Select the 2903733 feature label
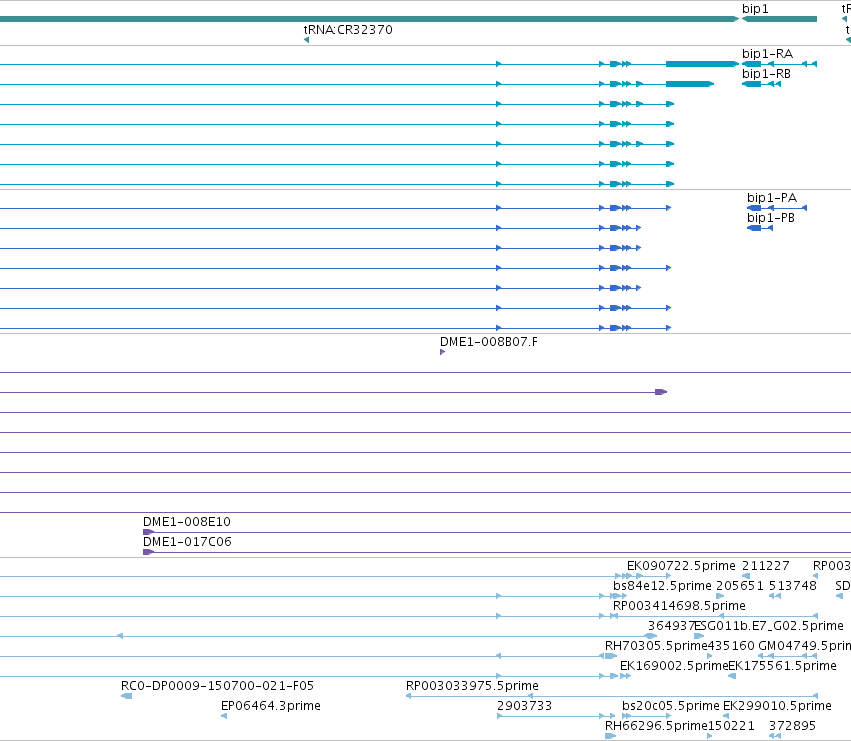 [524, 706]
